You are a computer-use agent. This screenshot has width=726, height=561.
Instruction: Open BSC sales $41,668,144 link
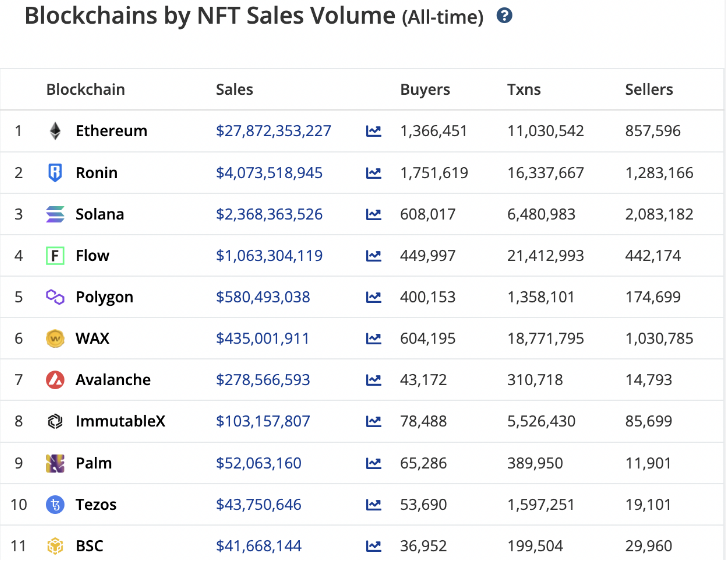point(258,546)
